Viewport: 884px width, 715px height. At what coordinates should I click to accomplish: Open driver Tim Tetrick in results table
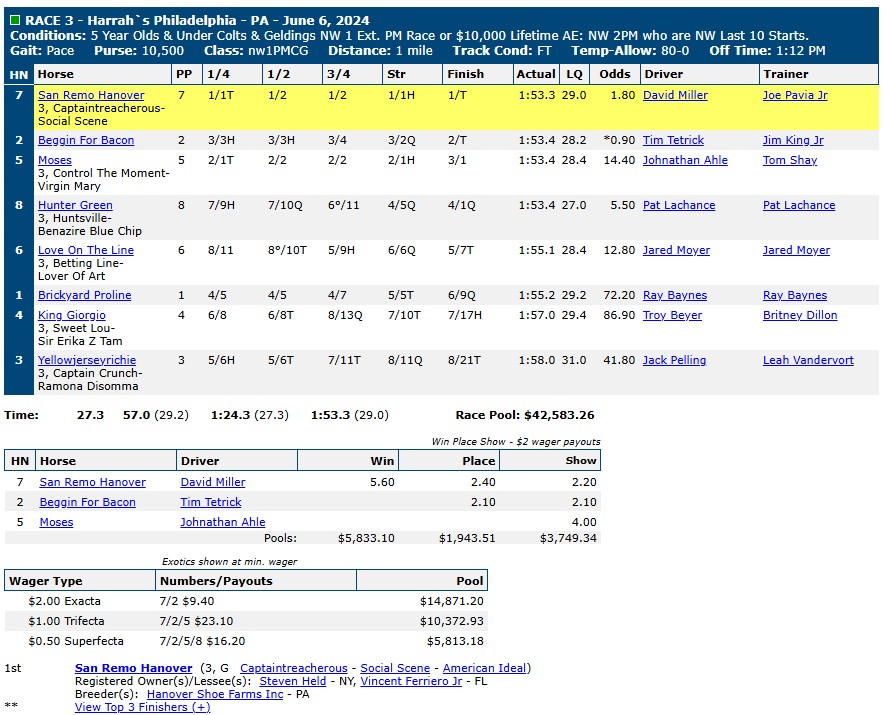click(673, 140)
